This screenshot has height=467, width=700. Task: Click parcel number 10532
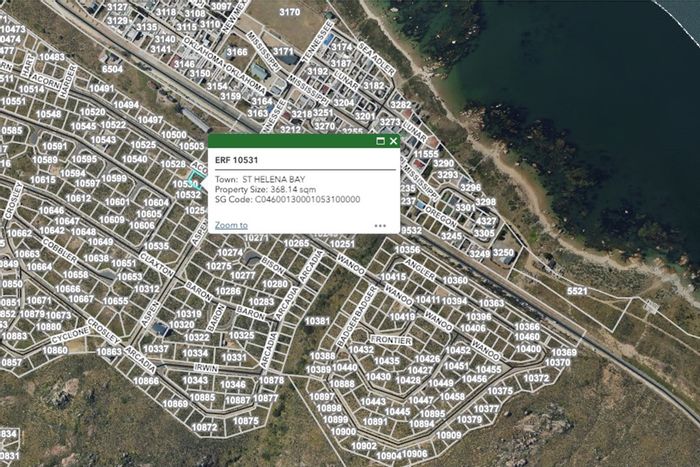pos(188,195)
